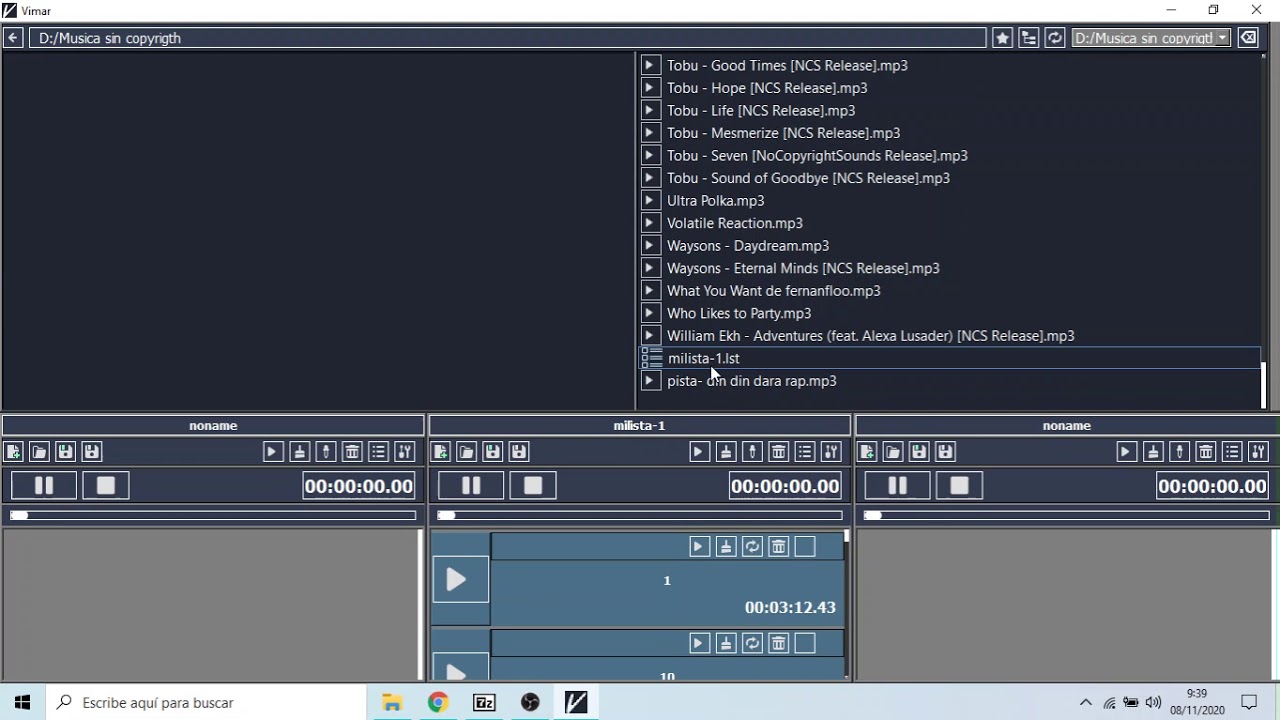This screenshot has width=1280, height=720.
Task: Preview Who Likes to Party.mp3 play button
Action: coord(649,313)
